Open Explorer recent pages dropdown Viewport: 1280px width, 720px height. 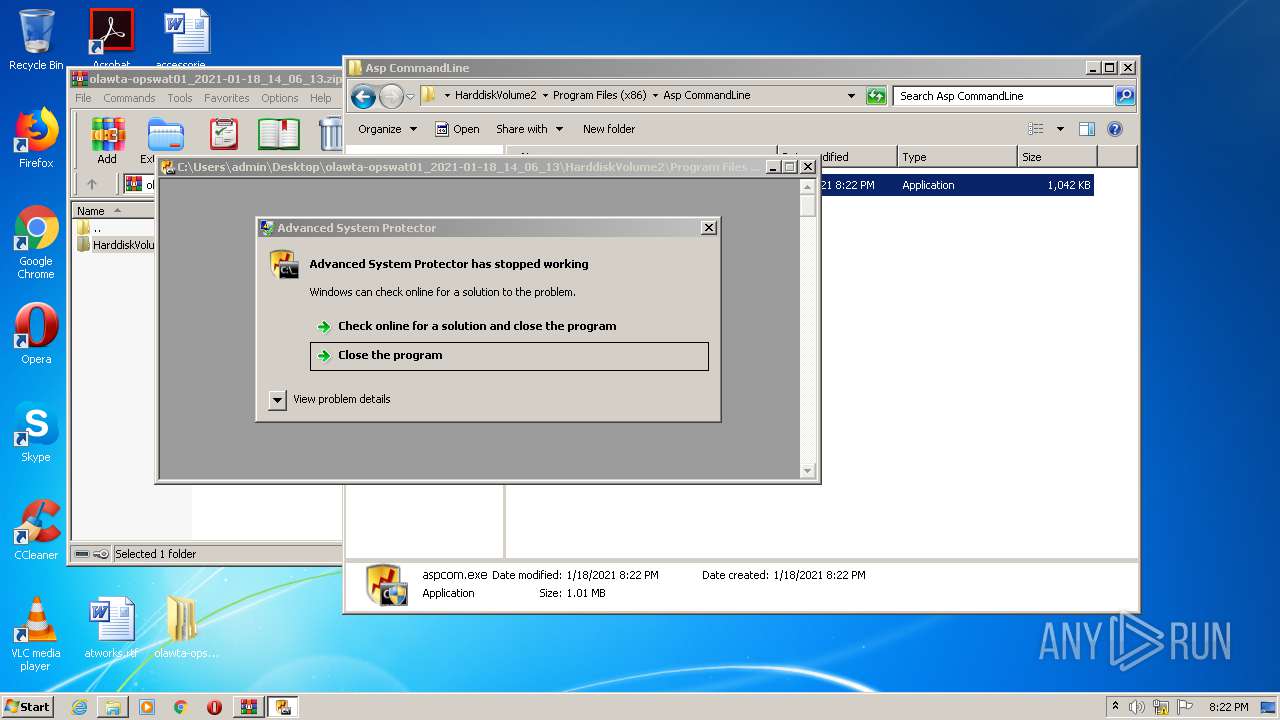coord(410,97)
